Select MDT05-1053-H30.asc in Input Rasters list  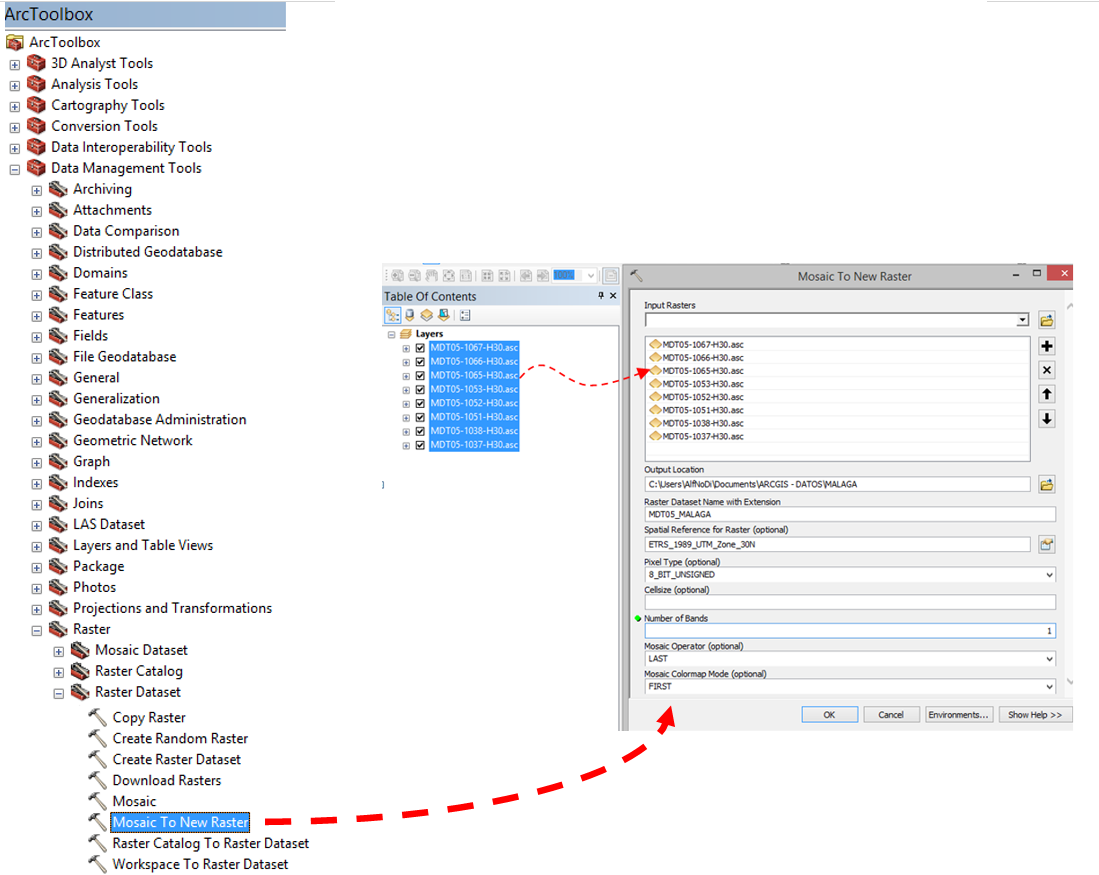click(702, 384)
